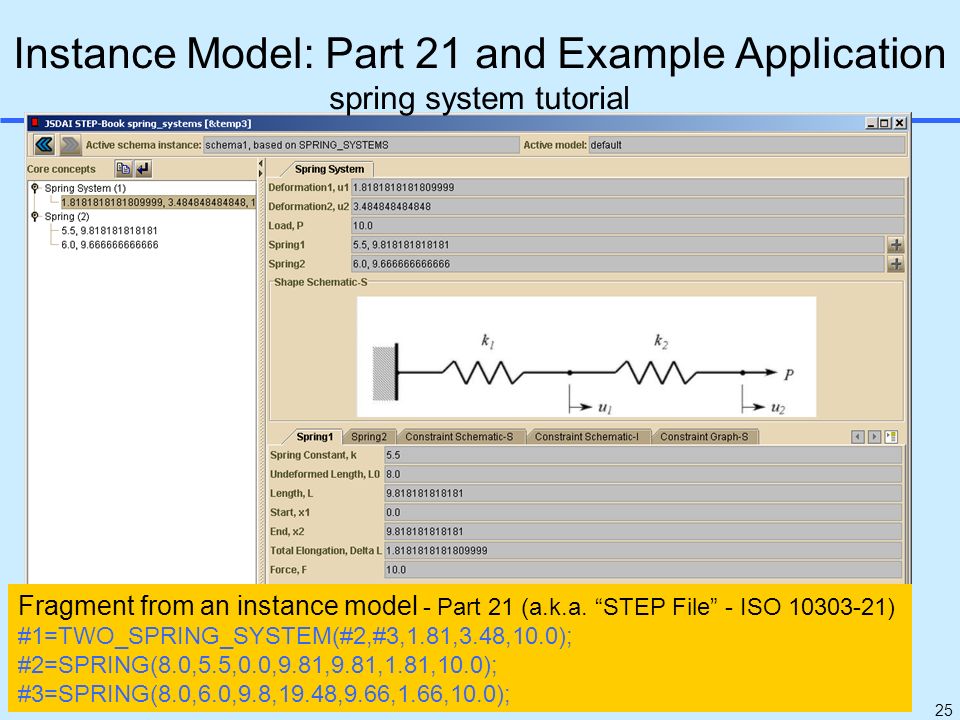Click the Load, P field showing 10.0

[x=628, y=226]
